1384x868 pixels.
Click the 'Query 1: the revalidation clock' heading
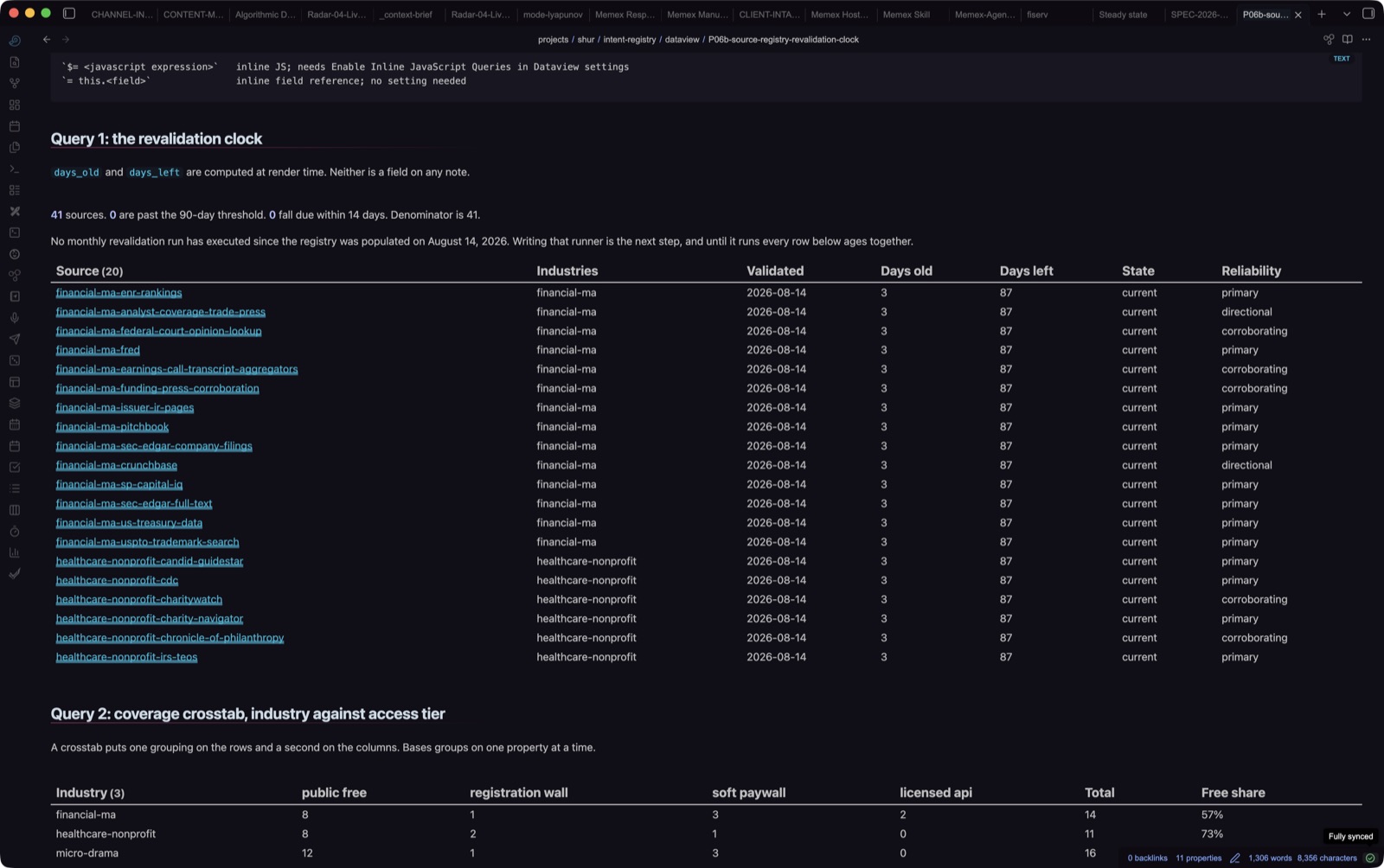pyautogui.click(x=157, y=139)
